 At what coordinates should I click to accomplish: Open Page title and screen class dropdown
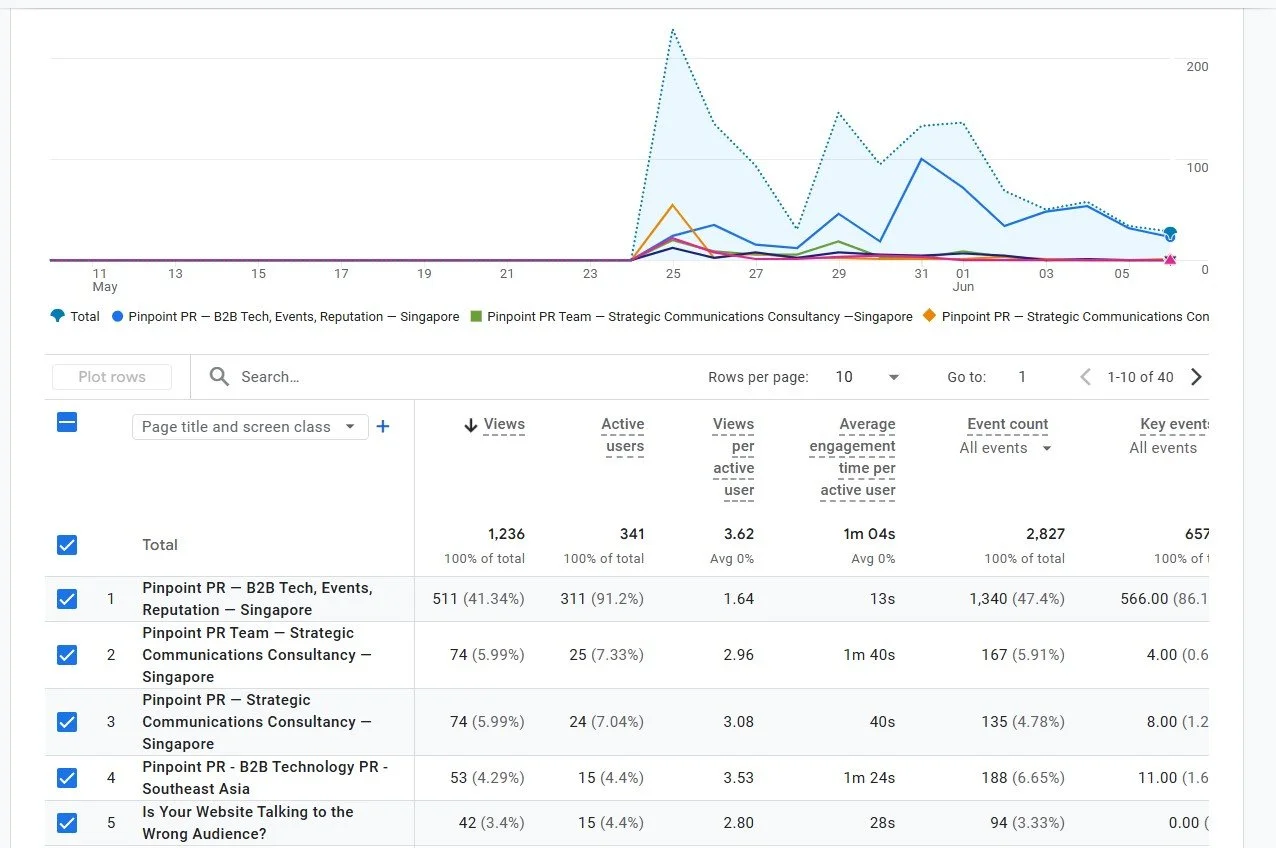pyautogui.click(x=250, y=427)
